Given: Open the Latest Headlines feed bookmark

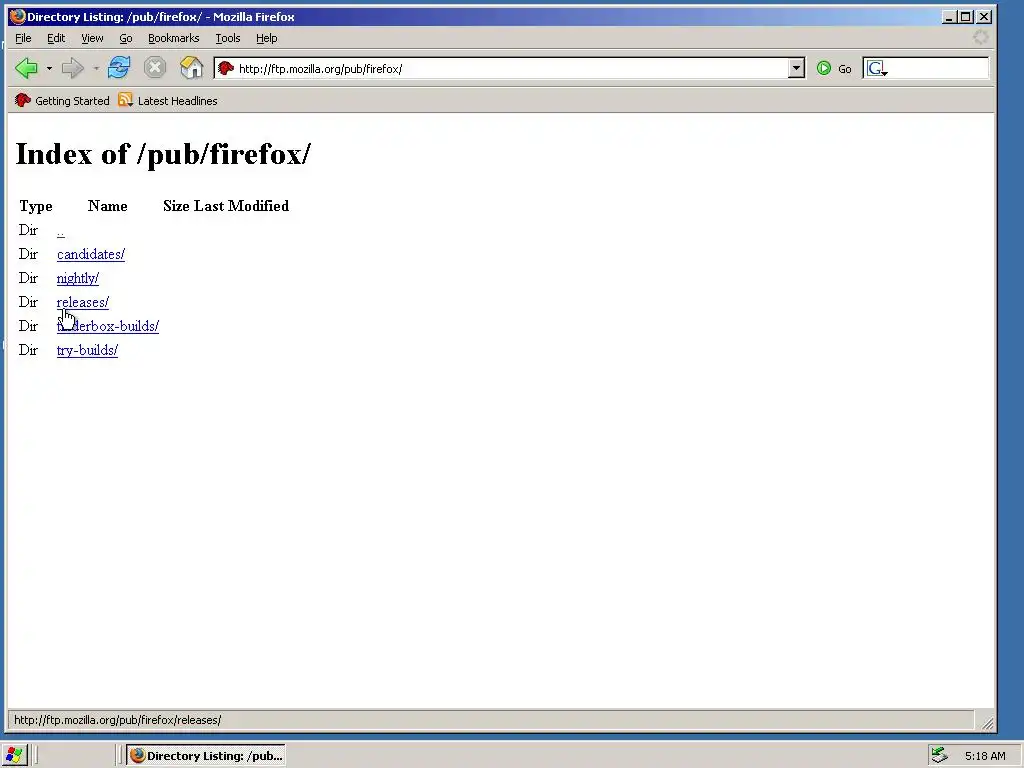Looking at the screenshot, I should (x=168, y=101).
